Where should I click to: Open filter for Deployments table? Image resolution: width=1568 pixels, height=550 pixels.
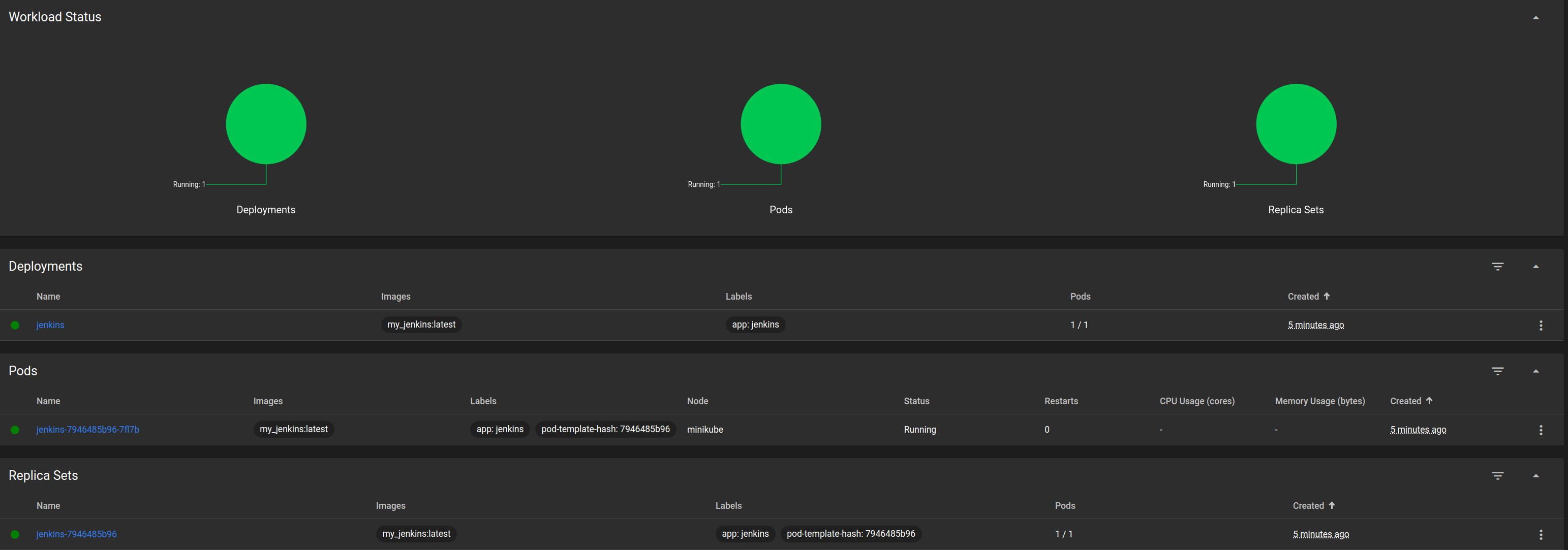tap(1497, 267)
